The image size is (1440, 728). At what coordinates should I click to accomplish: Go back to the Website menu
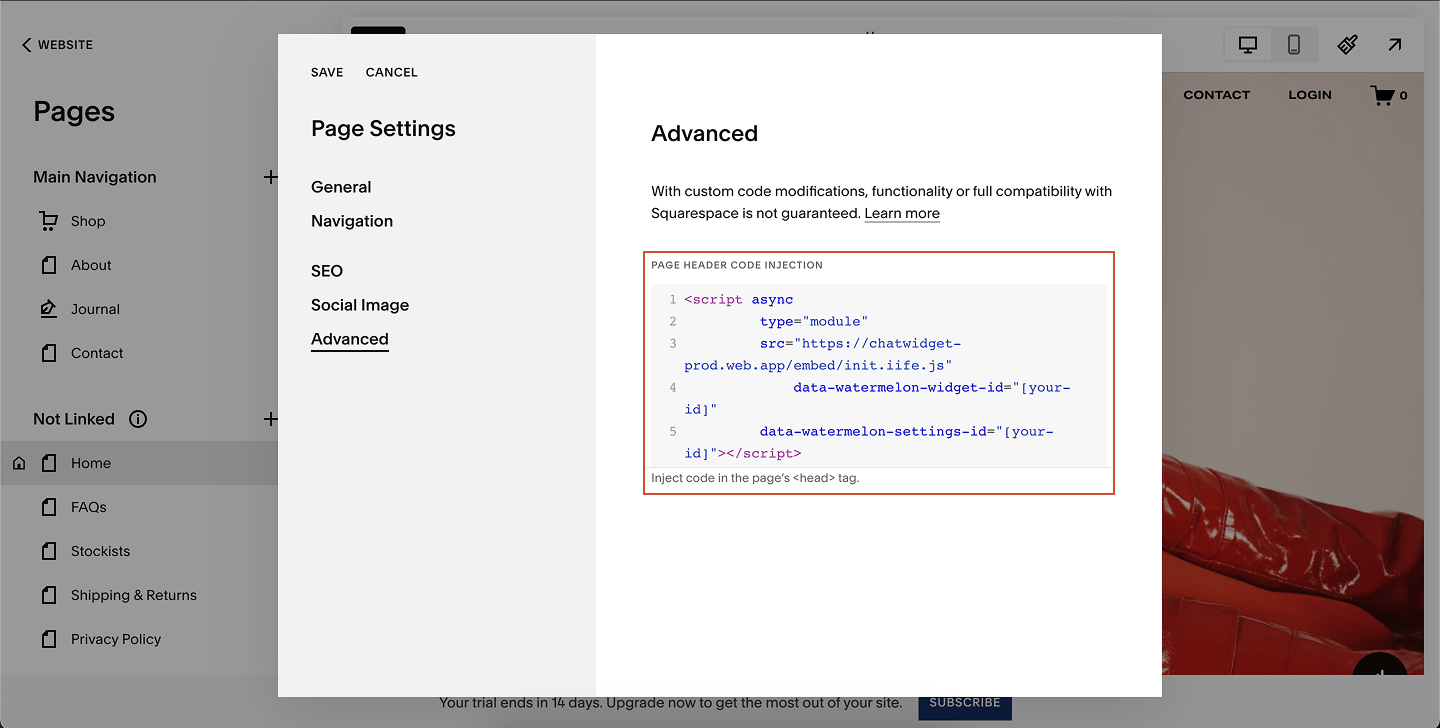tap(57, 45)
